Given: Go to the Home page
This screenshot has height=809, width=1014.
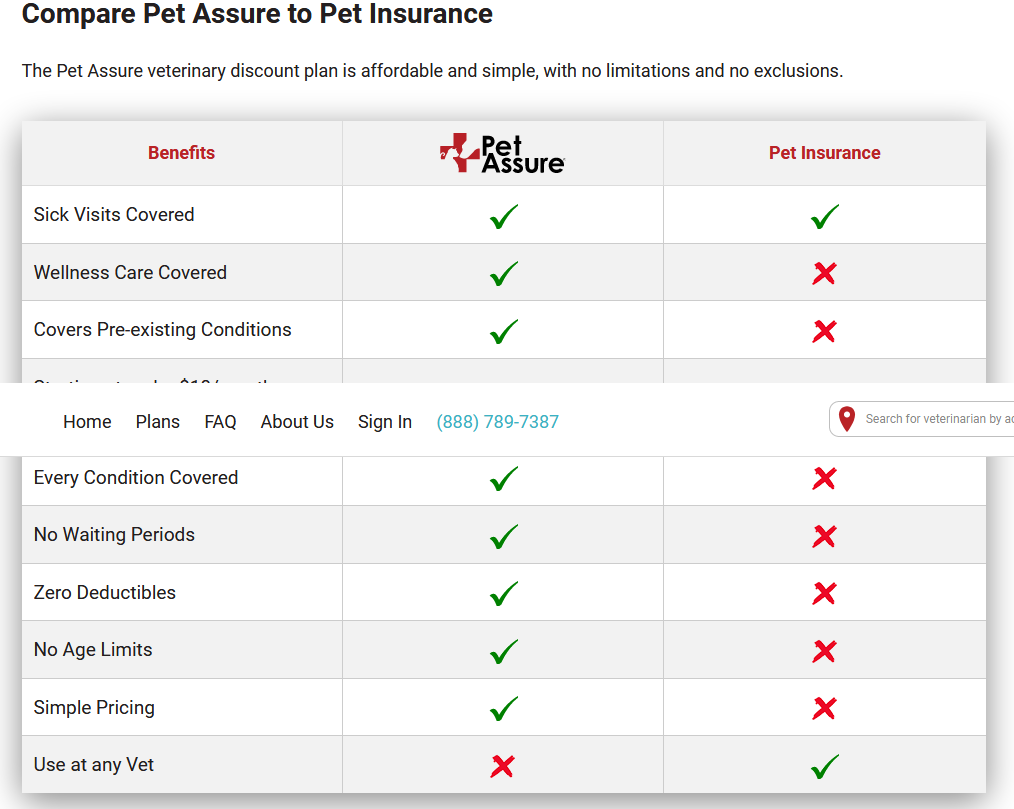Looking at the screenshot, I should click(x=87, y=422).
